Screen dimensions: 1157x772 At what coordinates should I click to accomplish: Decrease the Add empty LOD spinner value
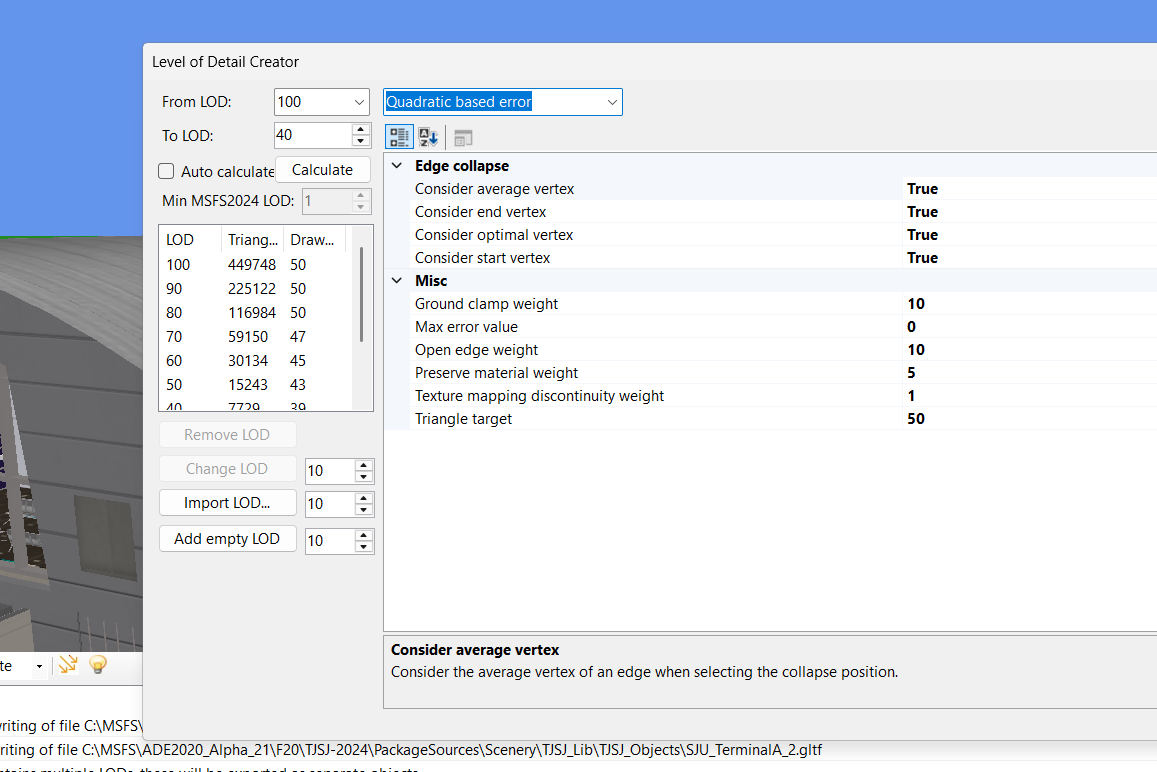tap(364, 547)
